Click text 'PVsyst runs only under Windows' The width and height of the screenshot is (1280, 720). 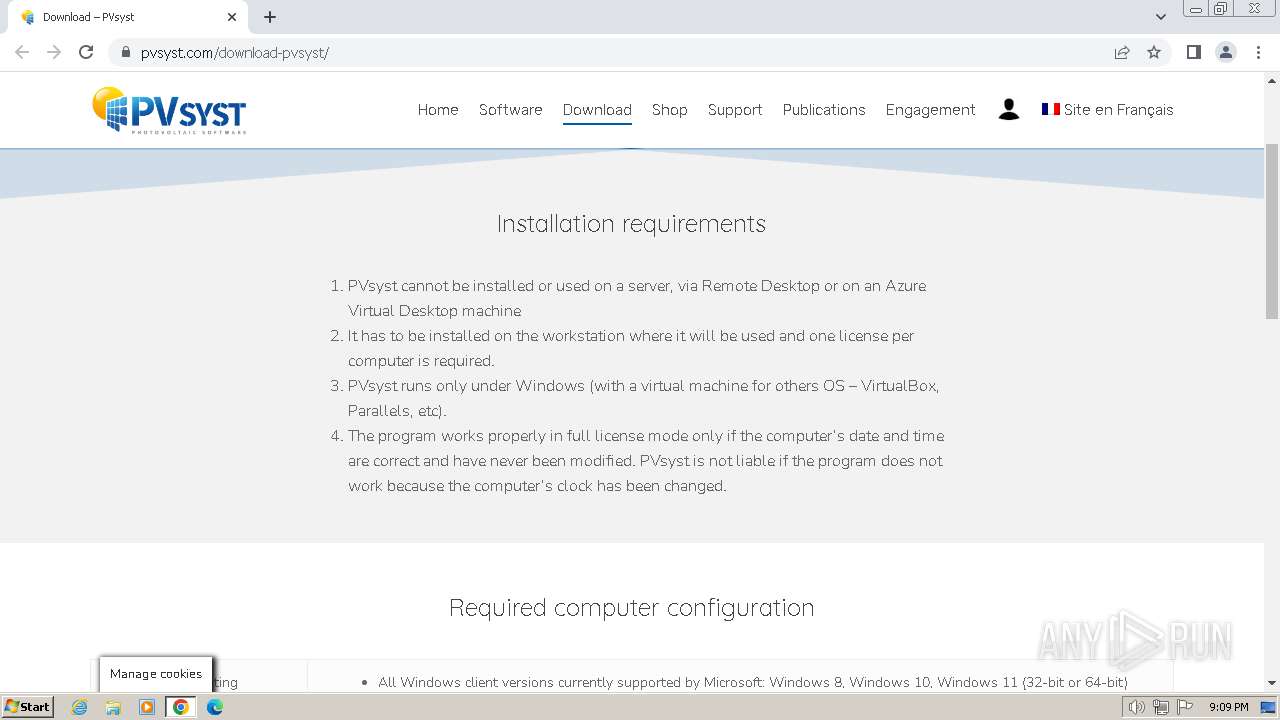click(x=466, y=386)
